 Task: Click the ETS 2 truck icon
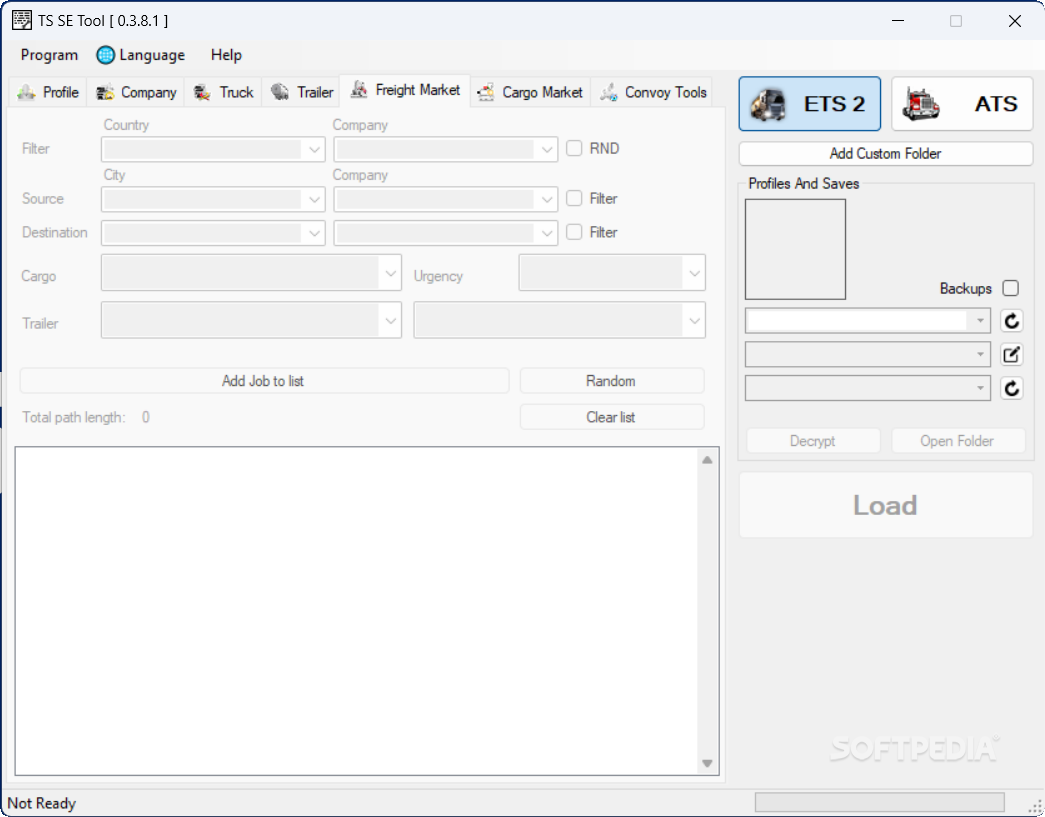(768, 104)
